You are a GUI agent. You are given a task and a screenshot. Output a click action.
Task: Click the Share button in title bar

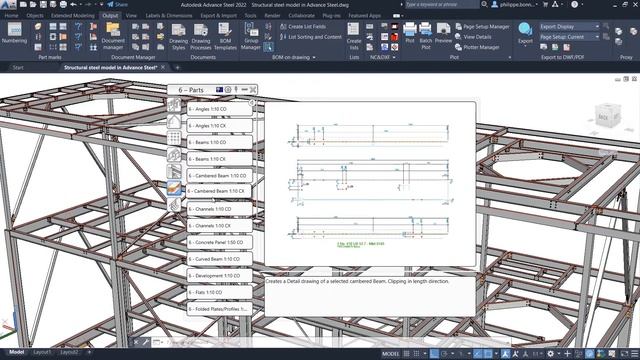[117, 4]
